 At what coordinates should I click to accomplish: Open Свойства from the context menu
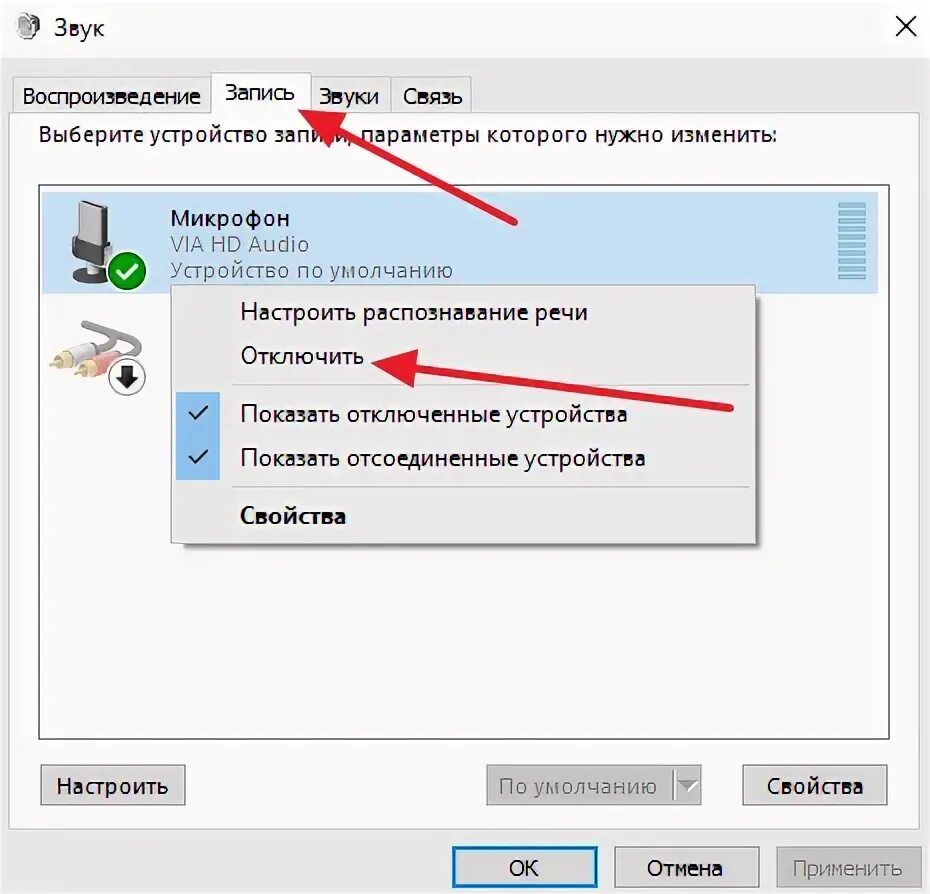click(x=293, y=516)
